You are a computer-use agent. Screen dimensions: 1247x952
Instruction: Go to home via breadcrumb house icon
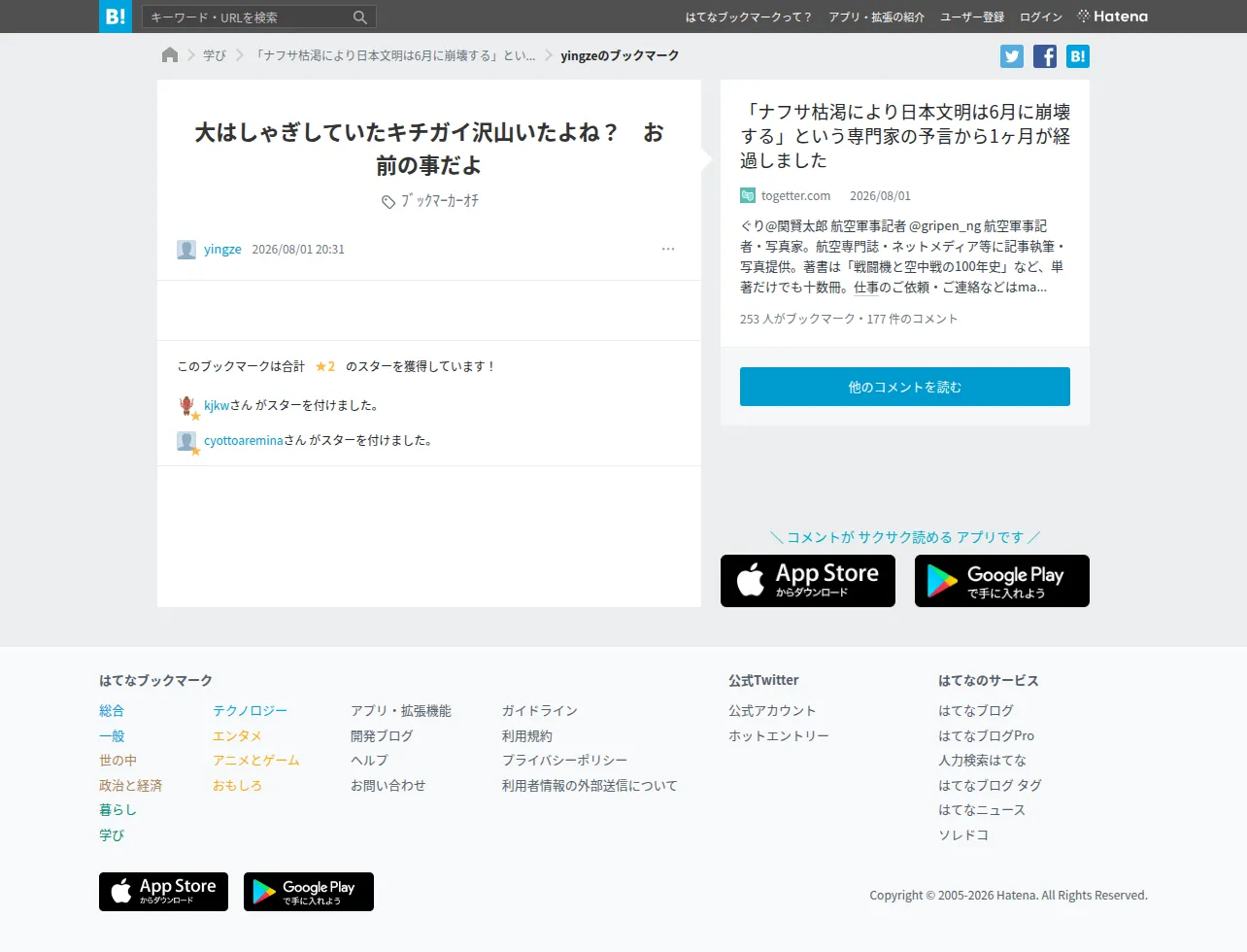click(170, 55)
